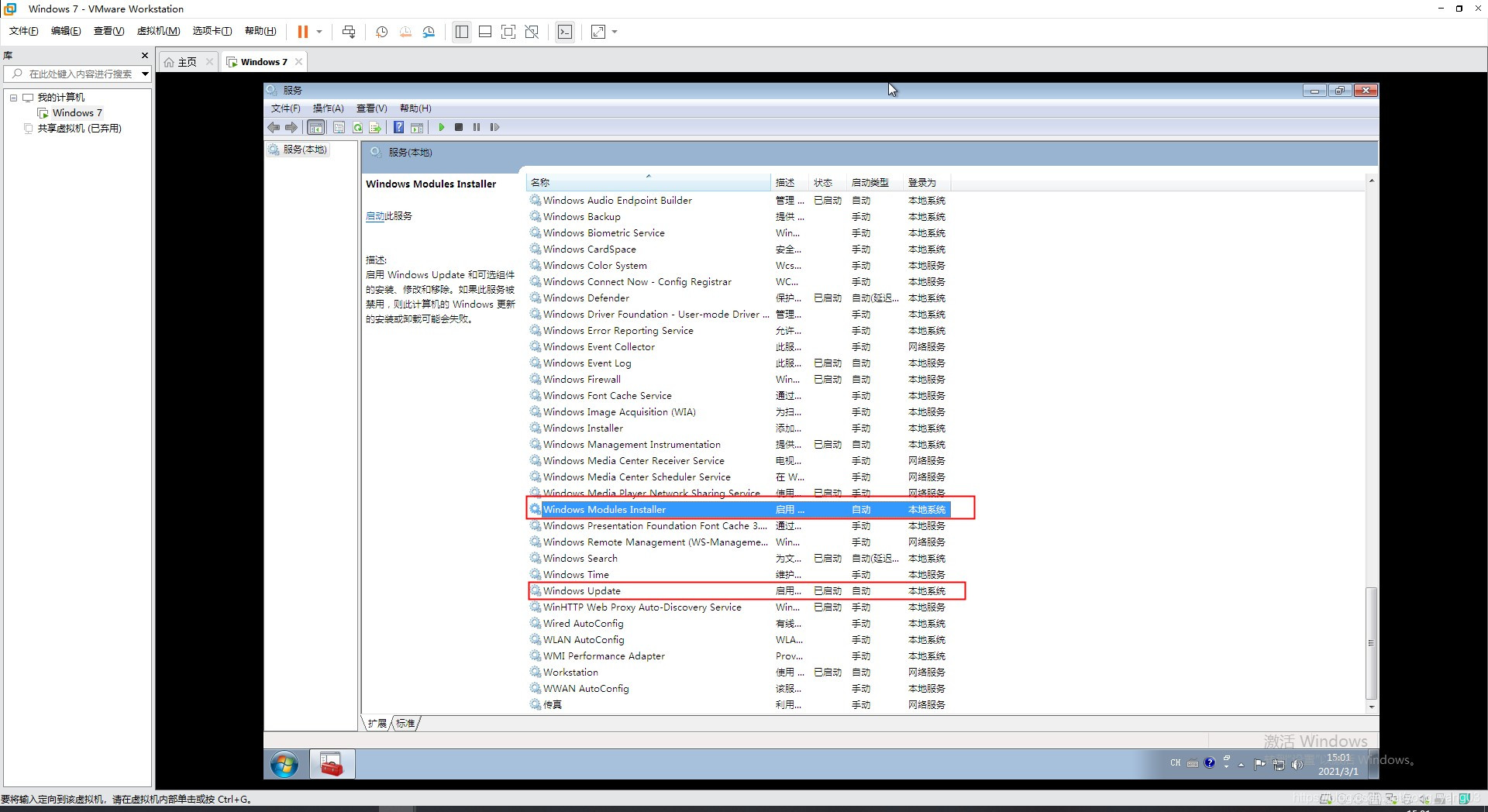
Task: Close the 库 library panel
Action: click(144, 55)
